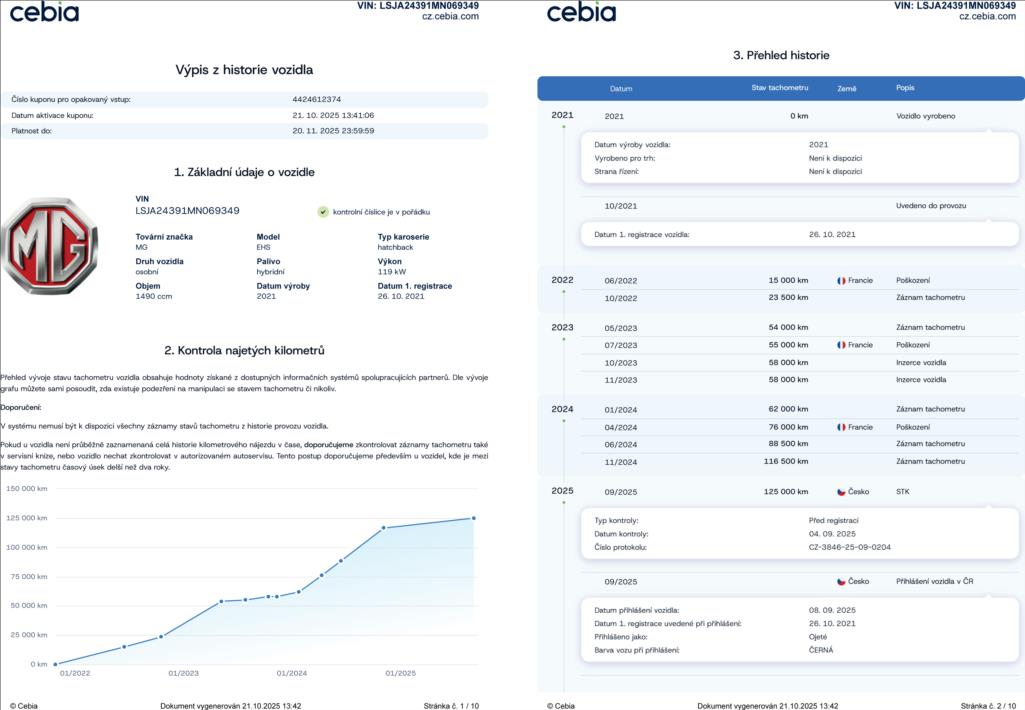Click the coupon number 4424612374

coord(317,99)
